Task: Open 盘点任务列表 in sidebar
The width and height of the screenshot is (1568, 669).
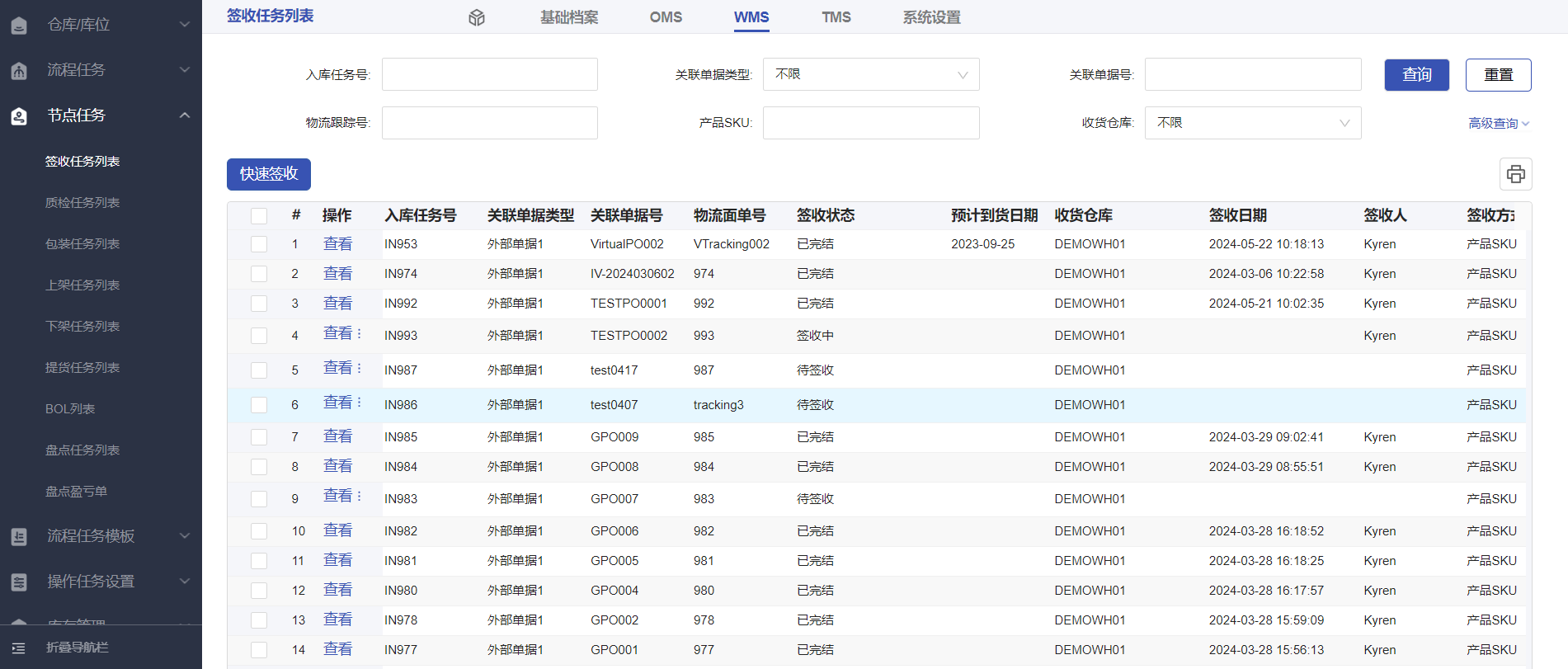Action: (82, 450)
